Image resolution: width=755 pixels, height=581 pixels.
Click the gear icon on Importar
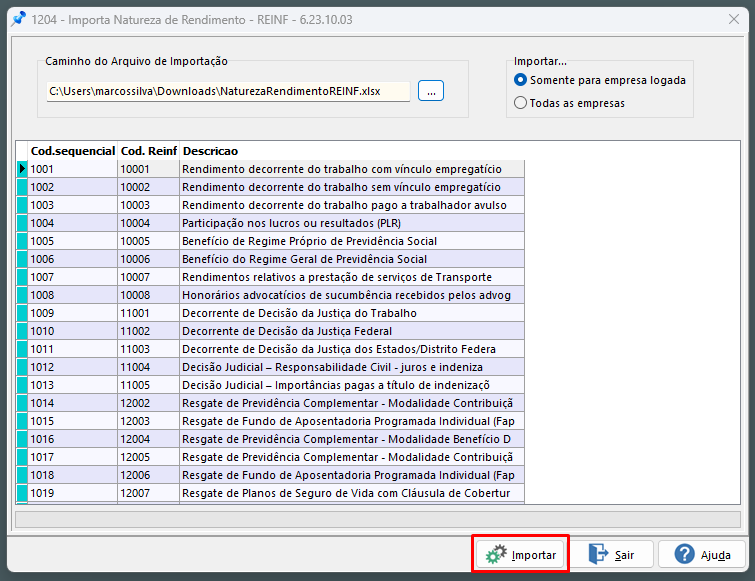pos(496,554)
